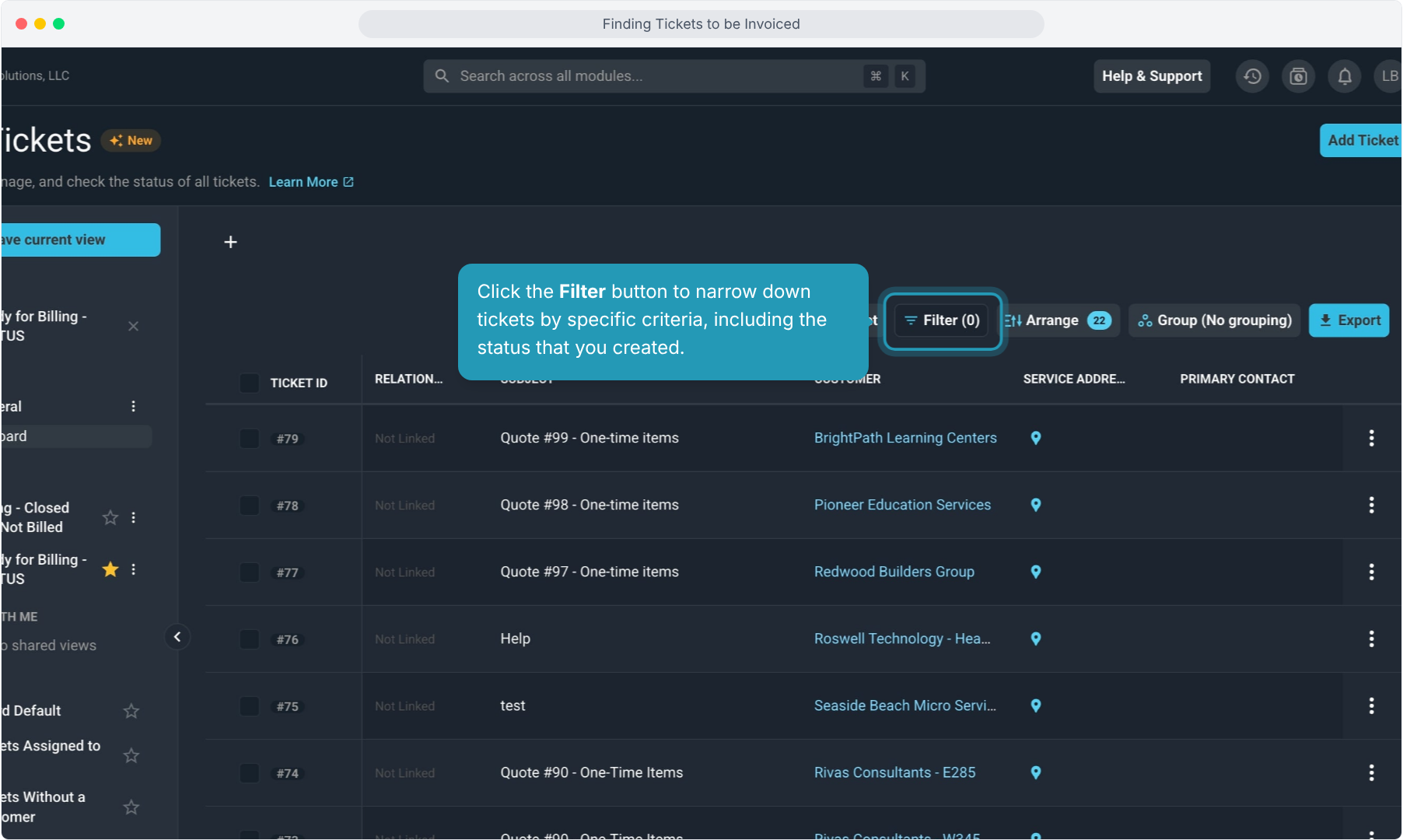The height and width of the screenshot is (840, 1403).
Task: Click location pin for BrightPath Learning Centers
Action: pos(1036,438)
